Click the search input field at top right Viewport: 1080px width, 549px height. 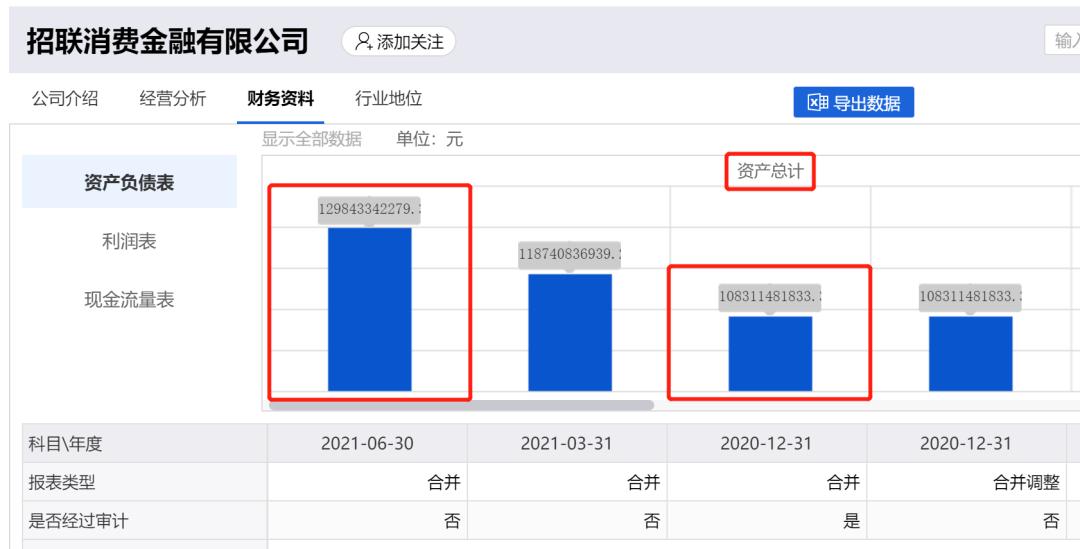(1063, 41)
